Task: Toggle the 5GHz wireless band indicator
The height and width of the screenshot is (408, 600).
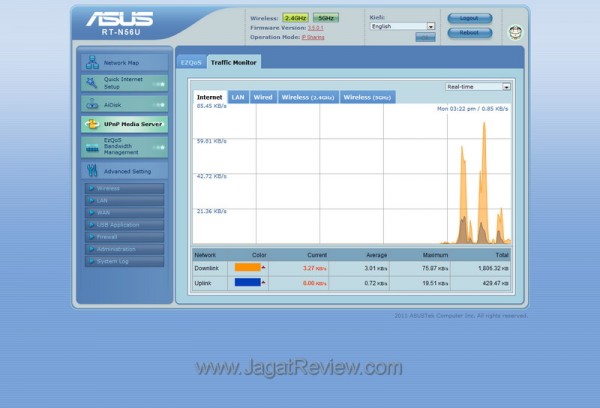Action: pos(326,18)
